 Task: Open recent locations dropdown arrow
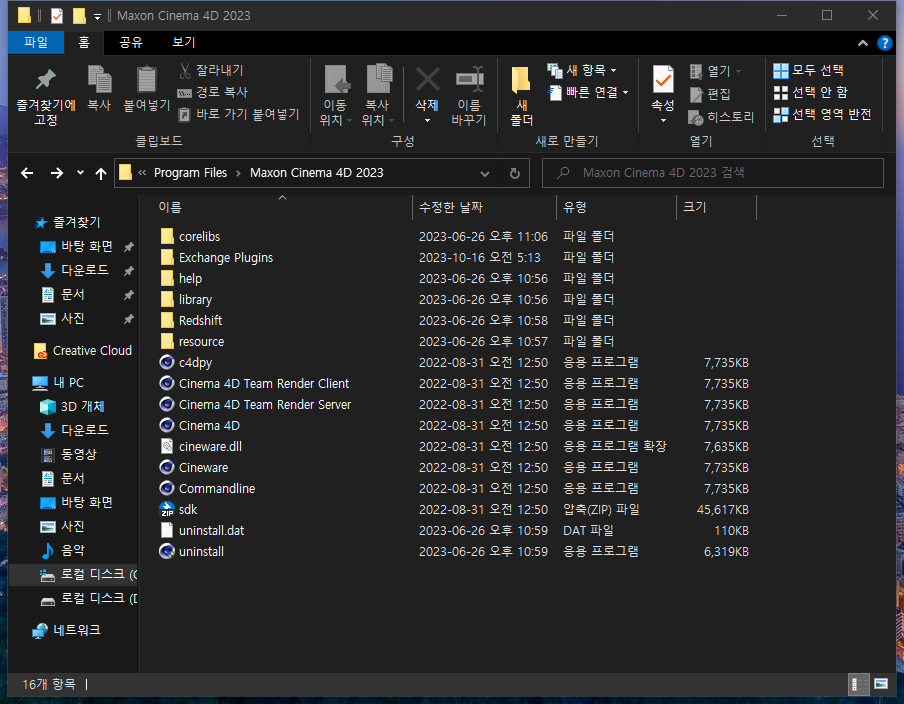pyautogui.click(x=80, y=172)
